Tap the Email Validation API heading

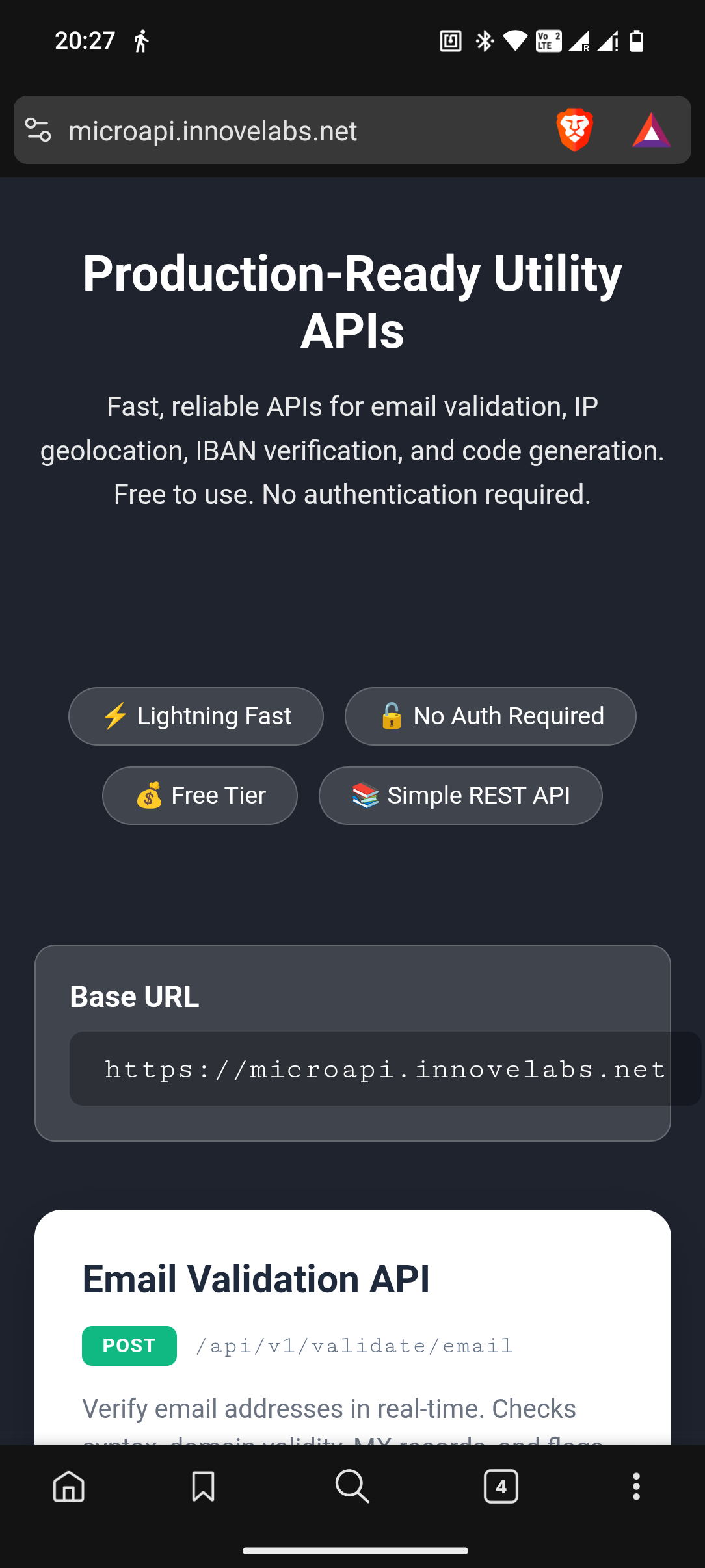point(256,1279)
